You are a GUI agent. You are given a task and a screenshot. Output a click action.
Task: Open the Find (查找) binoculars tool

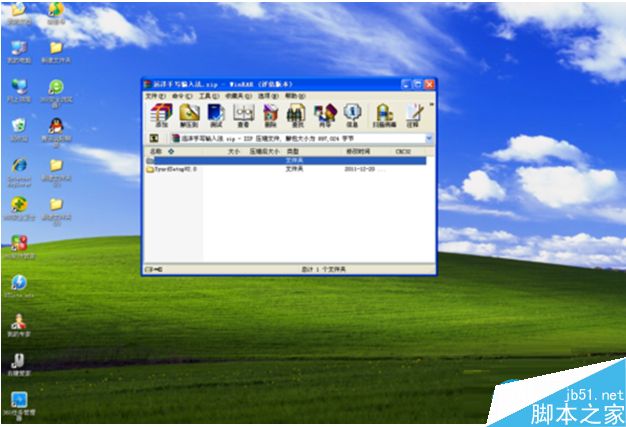(x=297, y=115)
